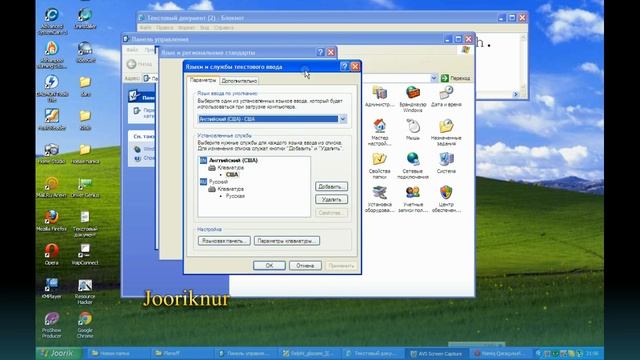640x360 pixels.
Task: Launch the Driver Genius desktop shortcut
Action: click(85, 187)
